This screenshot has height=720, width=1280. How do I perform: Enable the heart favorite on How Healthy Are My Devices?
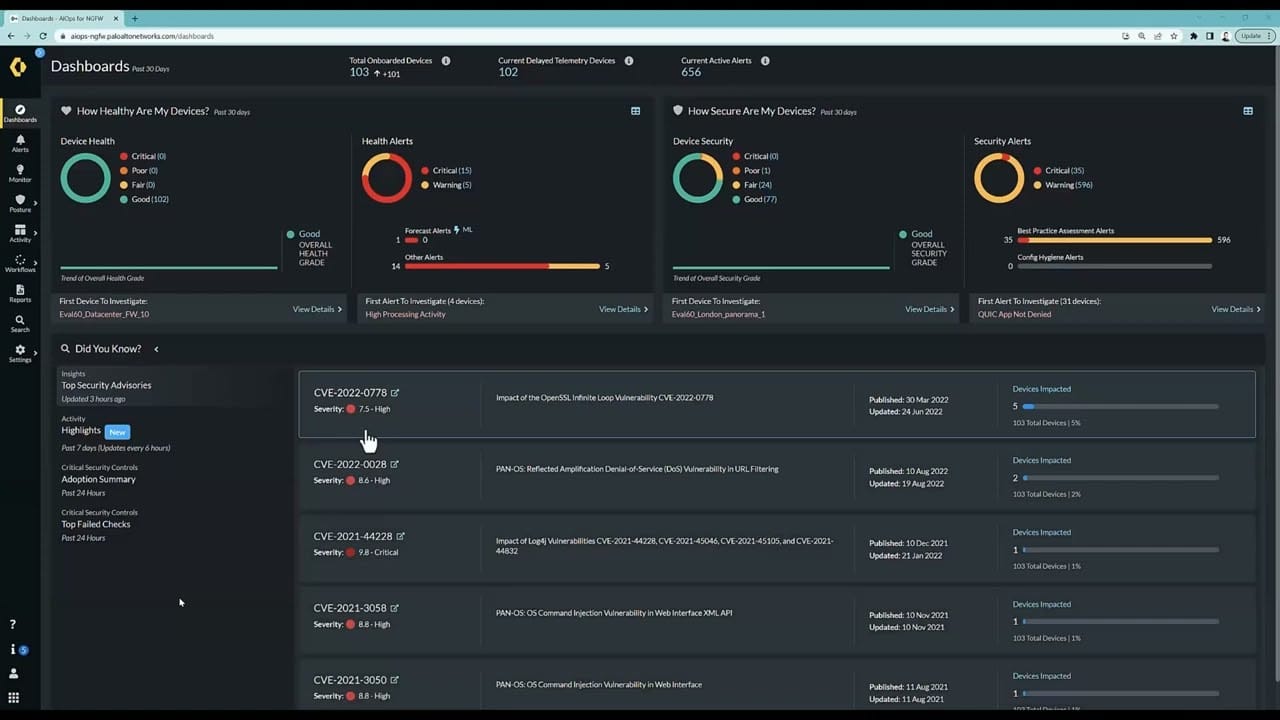(x=66, y=111)
